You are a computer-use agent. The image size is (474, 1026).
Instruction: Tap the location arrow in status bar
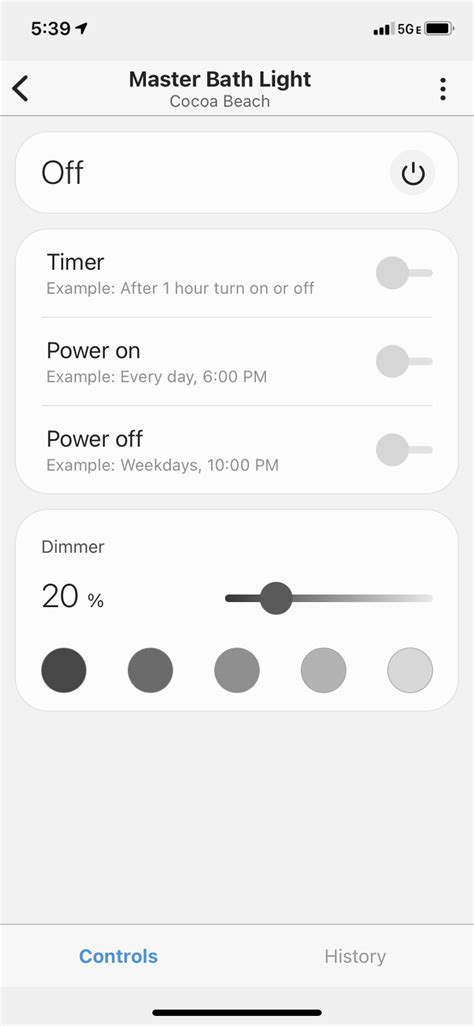[x=82, y=28]
